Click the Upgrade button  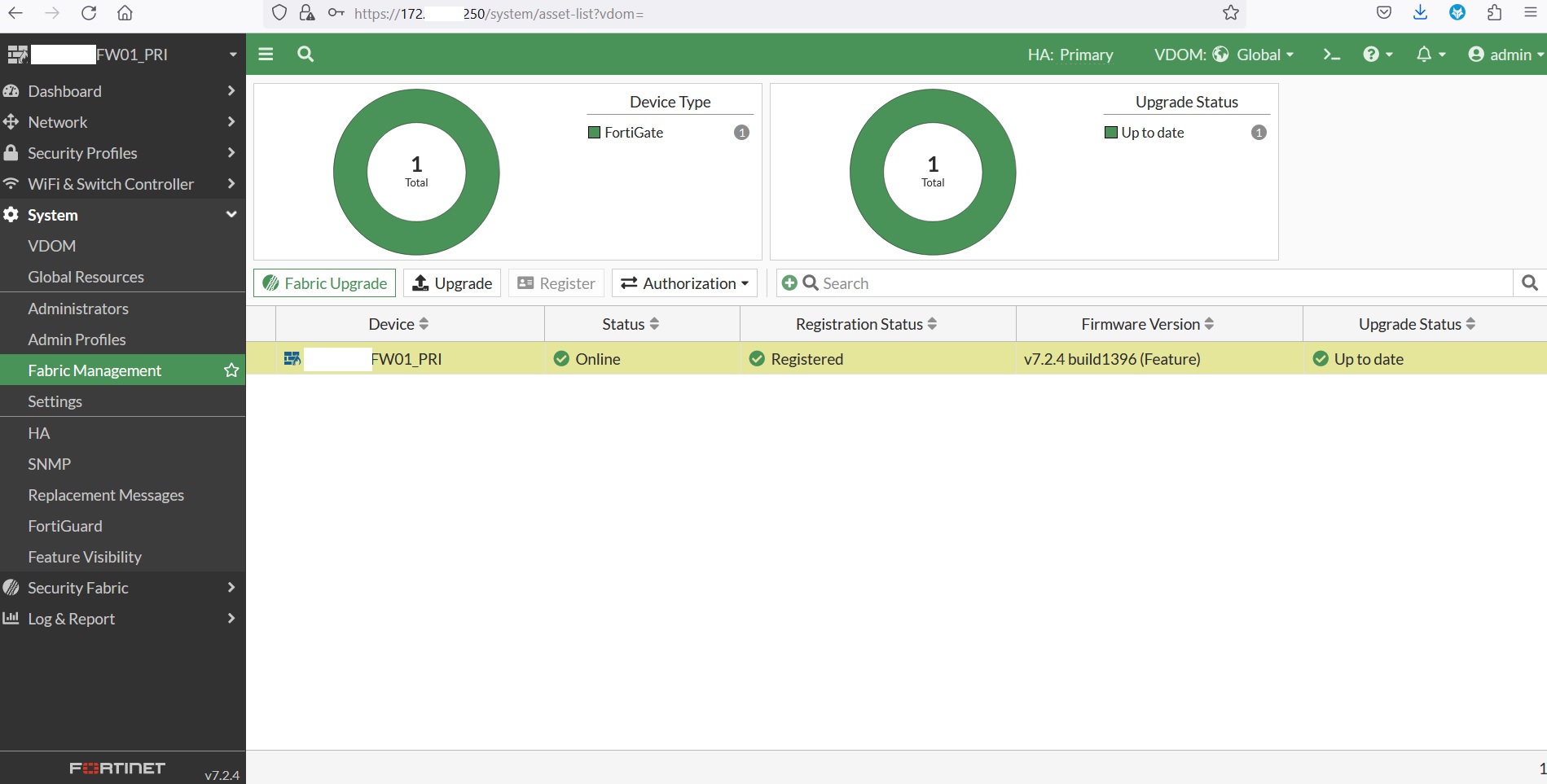click(x=452, y=283)
